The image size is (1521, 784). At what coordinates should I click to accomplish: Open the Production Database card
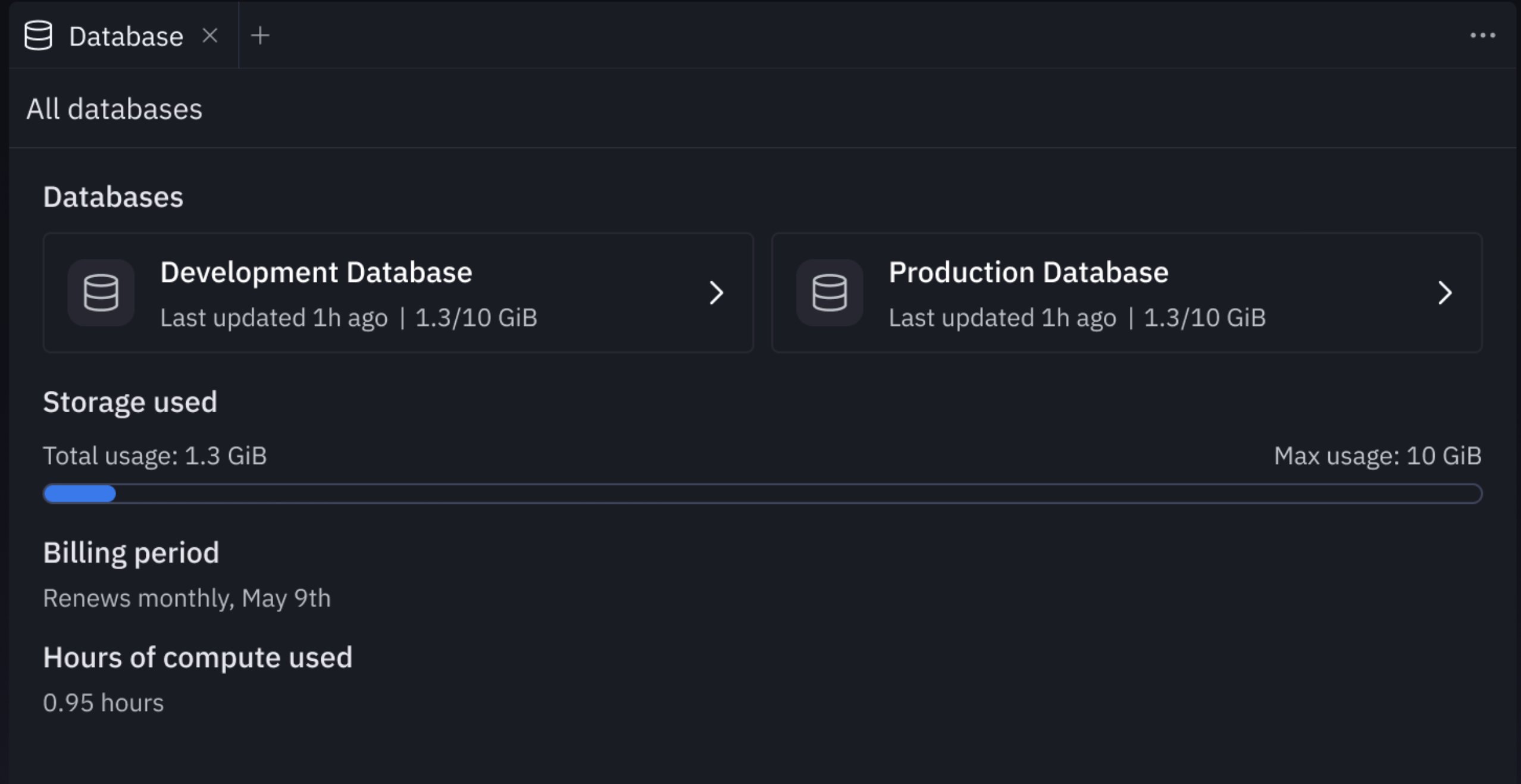pos(1126,293)
